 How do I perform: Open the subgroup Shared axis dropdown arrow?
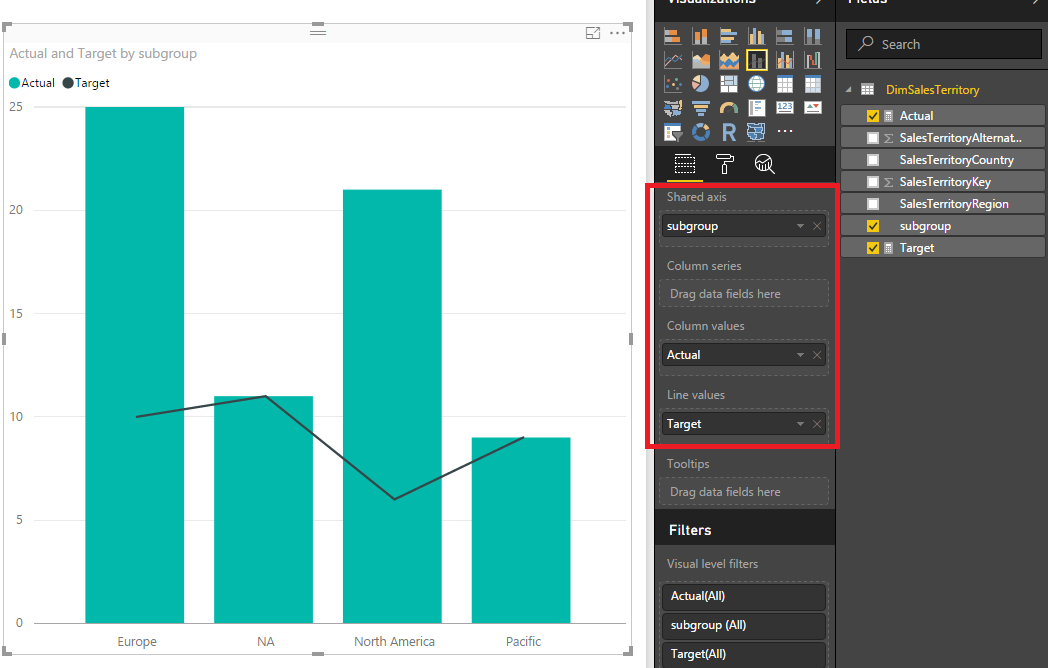(800, 226)
